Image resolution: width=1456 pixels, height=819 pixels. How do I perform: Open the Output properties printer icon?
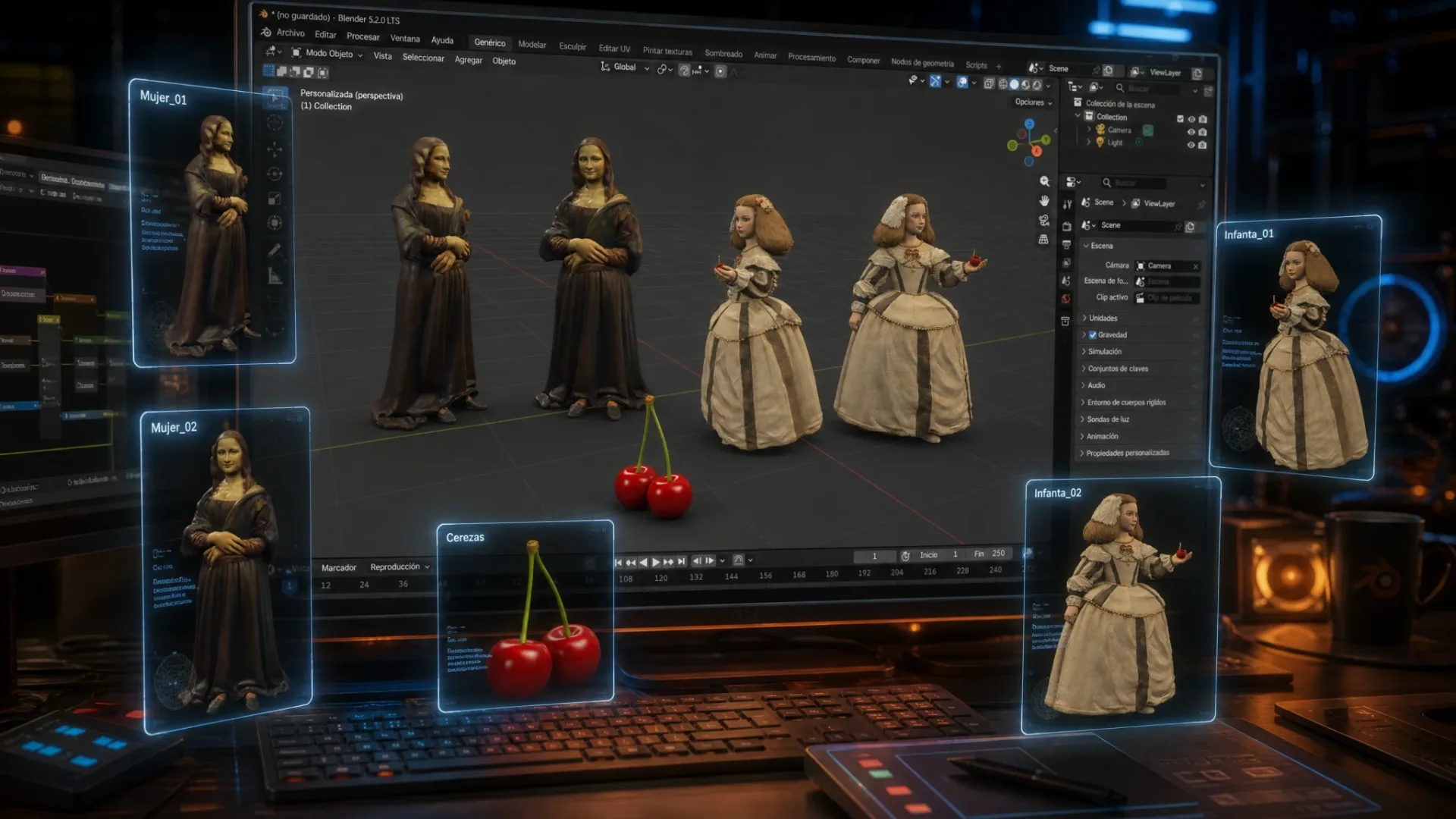tap(1066, 244)
